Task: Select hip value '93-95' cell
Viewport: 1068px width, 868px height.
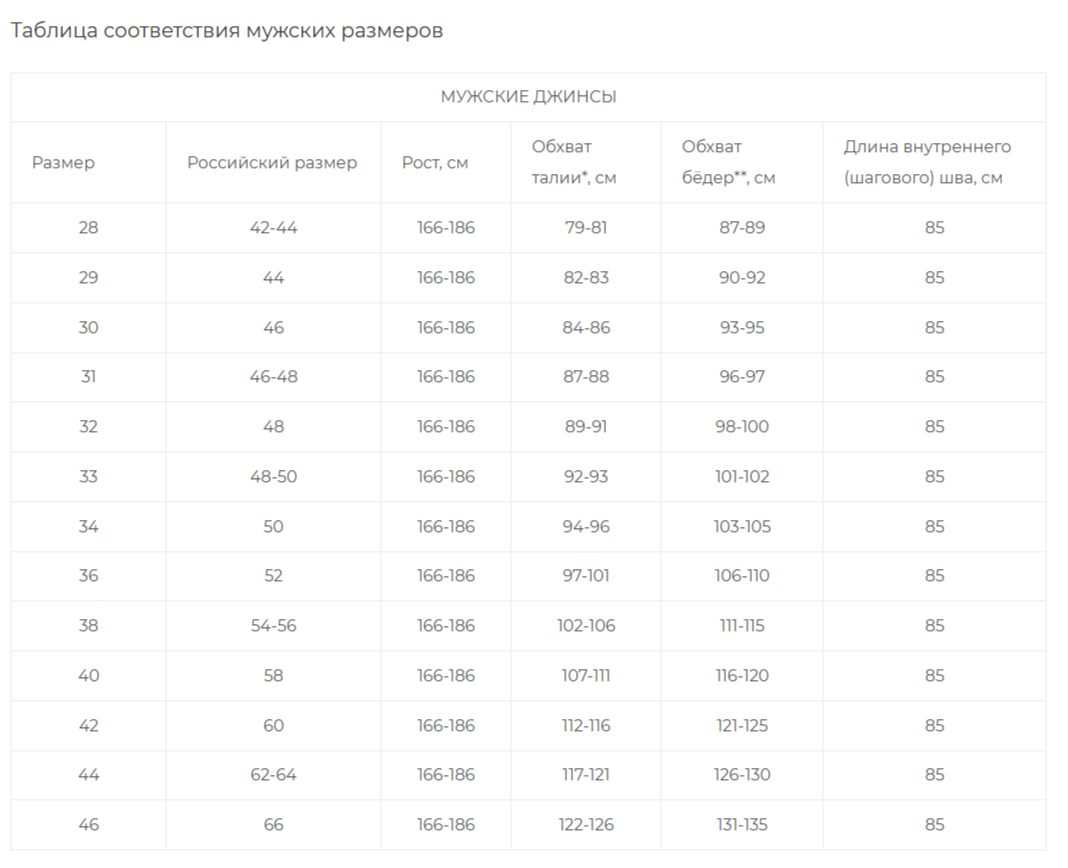Action: (742, 327)
